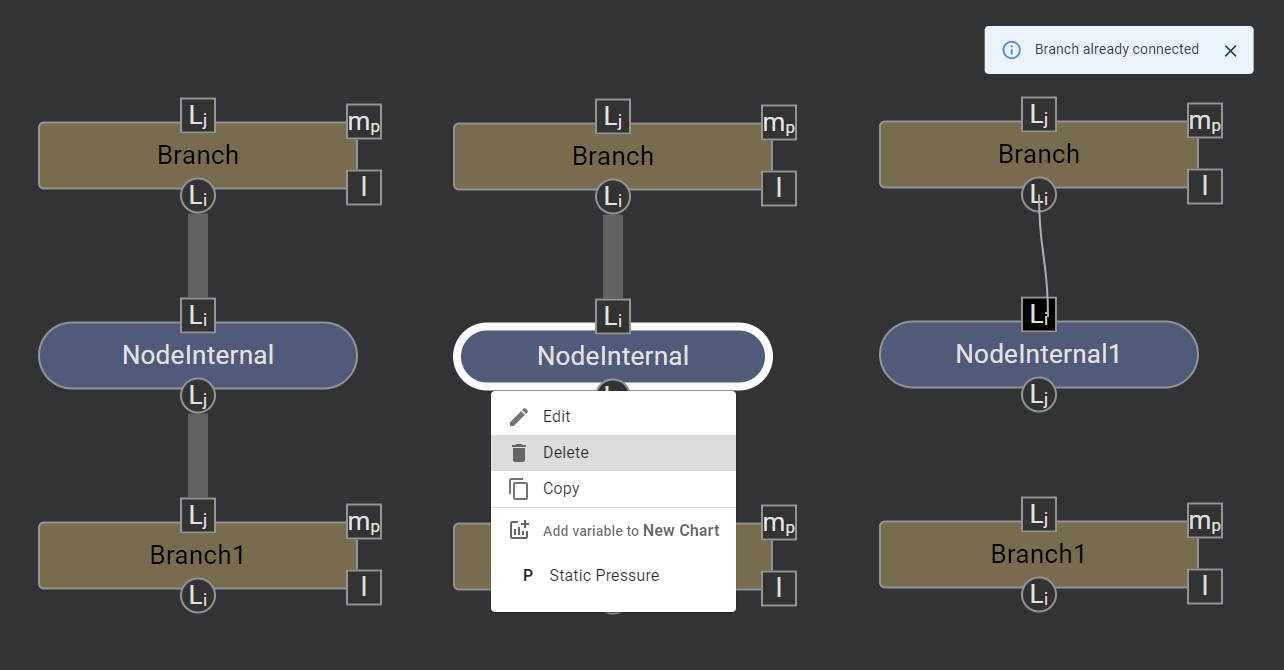This screenshot has width=1284, height=670.
Task: Select the bottom-right Branch1 block
Action: click(x=1038, y=554)
